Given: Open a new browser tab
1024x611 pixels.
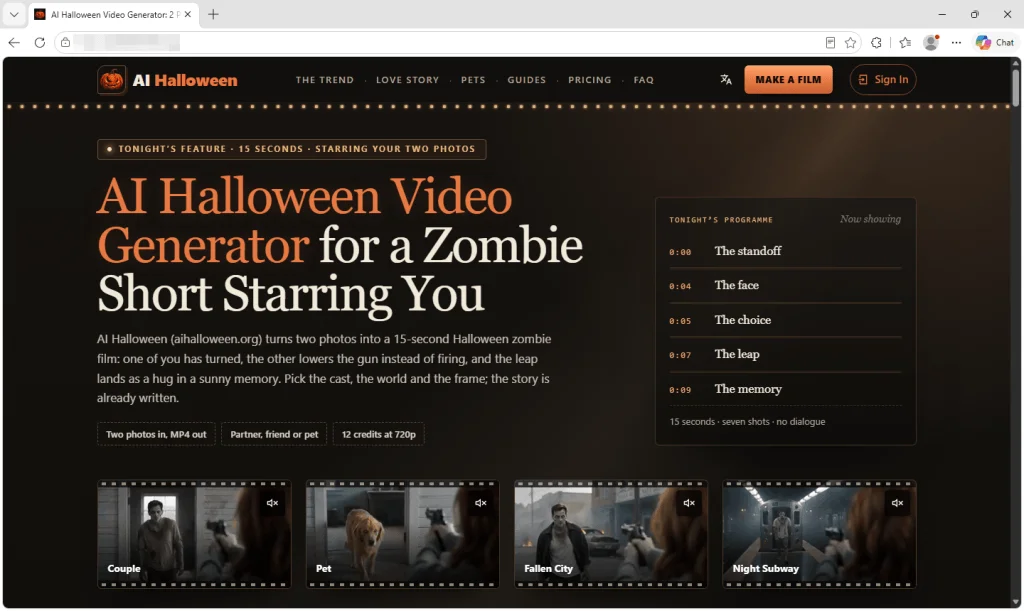Looking at the screenshot, I should [213, 14].
